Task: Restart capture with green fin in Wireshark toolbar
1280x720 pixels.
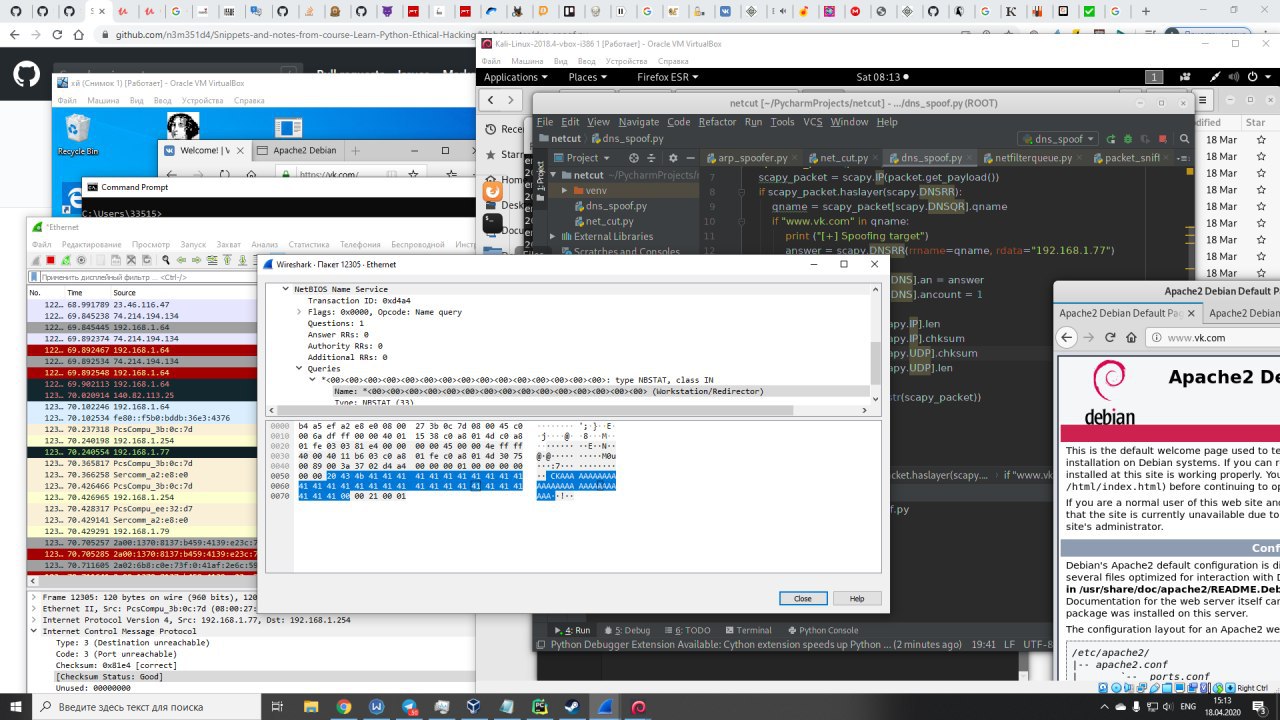Action: coord(66,260)
